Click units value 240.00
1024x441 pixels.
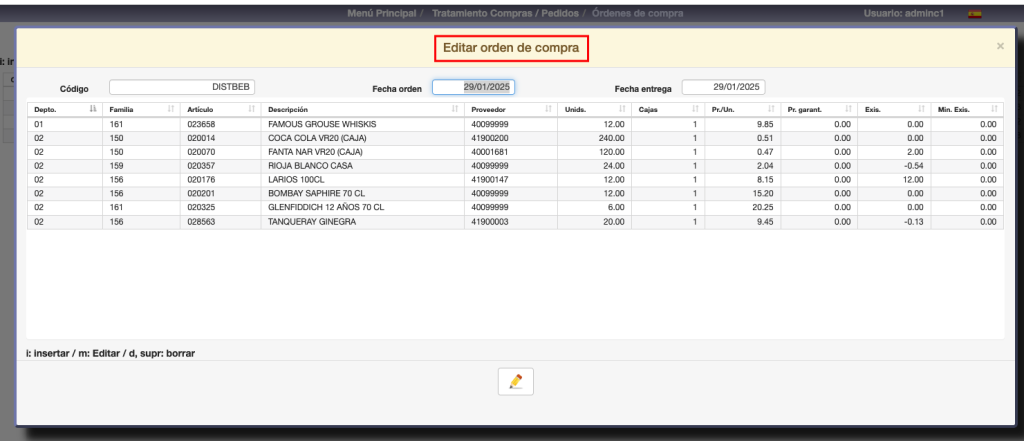click(611, 138)
